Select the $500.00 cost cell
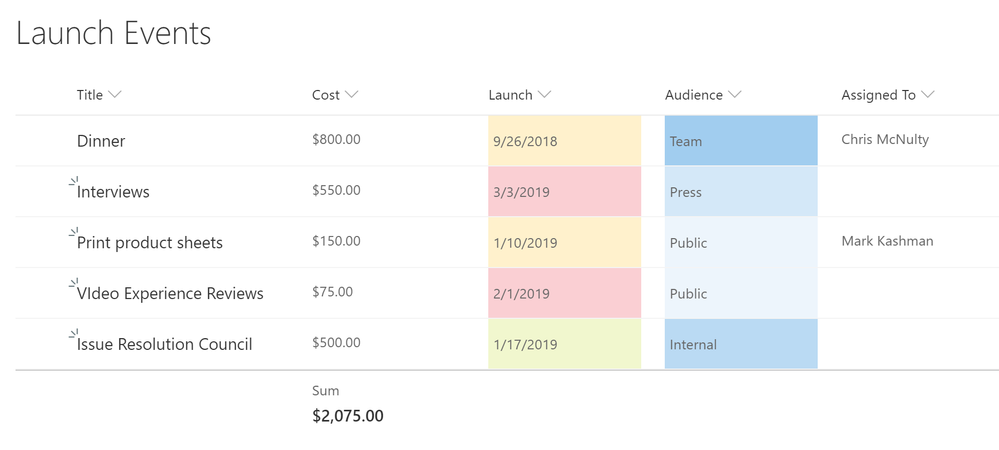999x450 pixels. (336, 343)
